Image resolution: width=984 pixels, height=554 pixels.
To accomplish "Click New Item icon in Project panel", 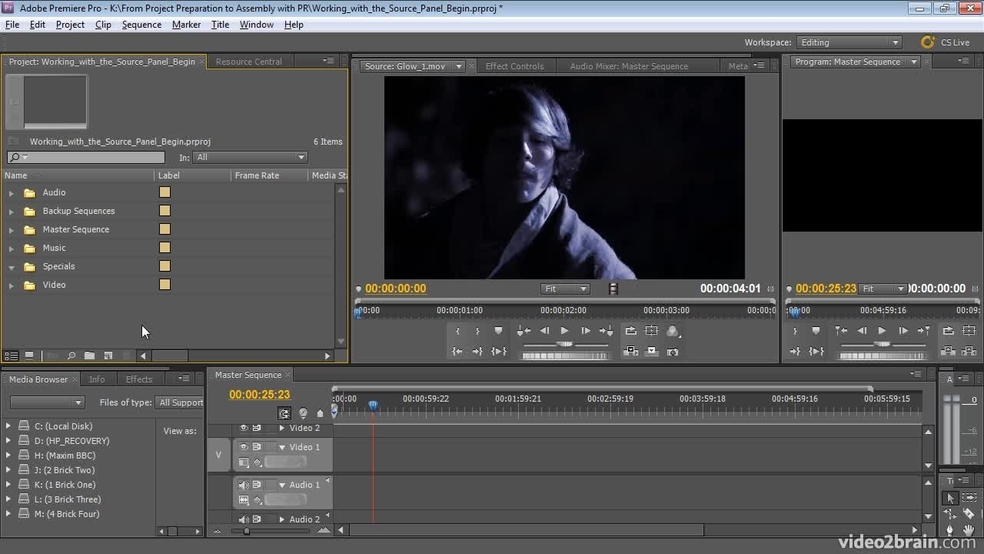I will (108, 356).
